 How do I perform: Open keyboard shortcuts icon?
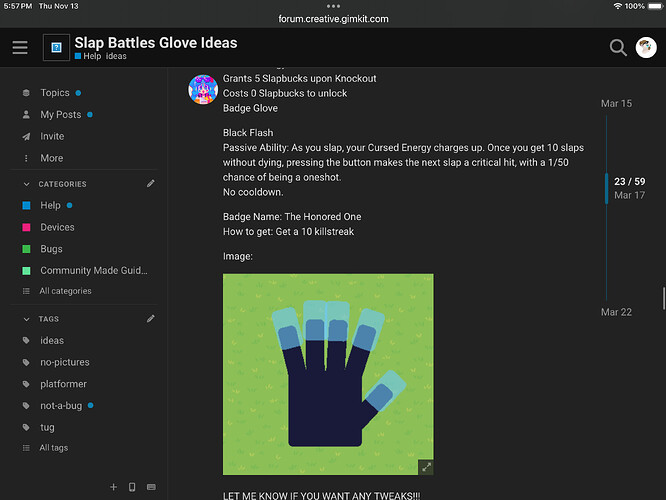(x=151, y=487)
